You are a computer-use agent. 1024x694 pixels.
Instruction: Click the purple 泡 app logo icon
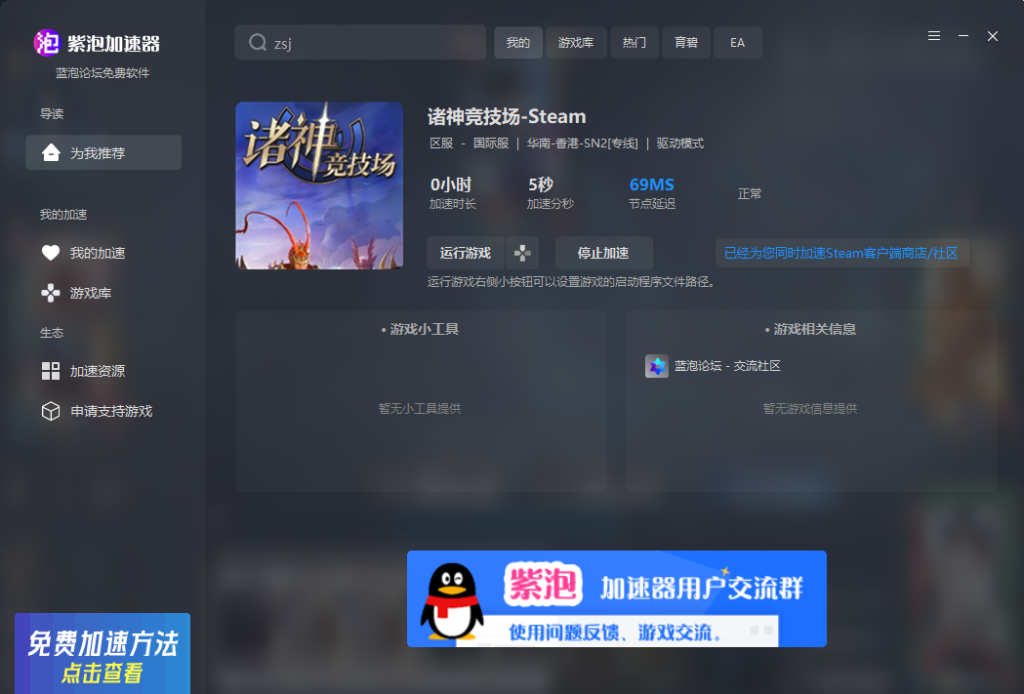click(47, 43)
